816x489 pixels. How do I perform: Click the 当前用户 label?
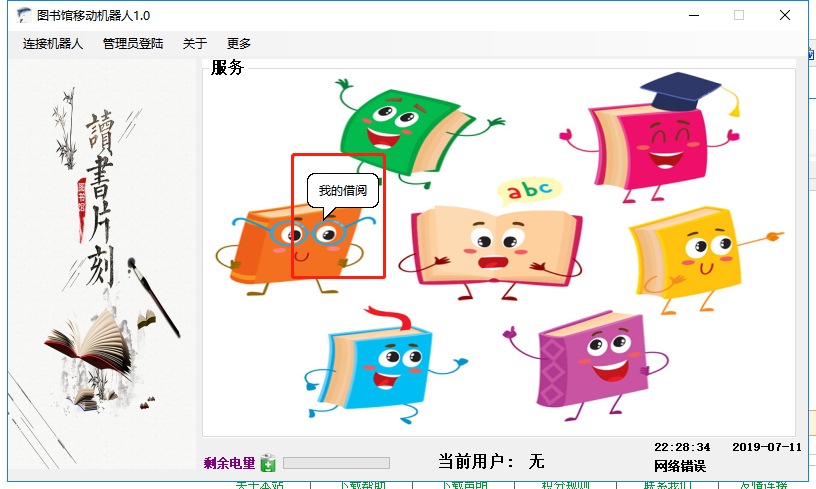476,461
